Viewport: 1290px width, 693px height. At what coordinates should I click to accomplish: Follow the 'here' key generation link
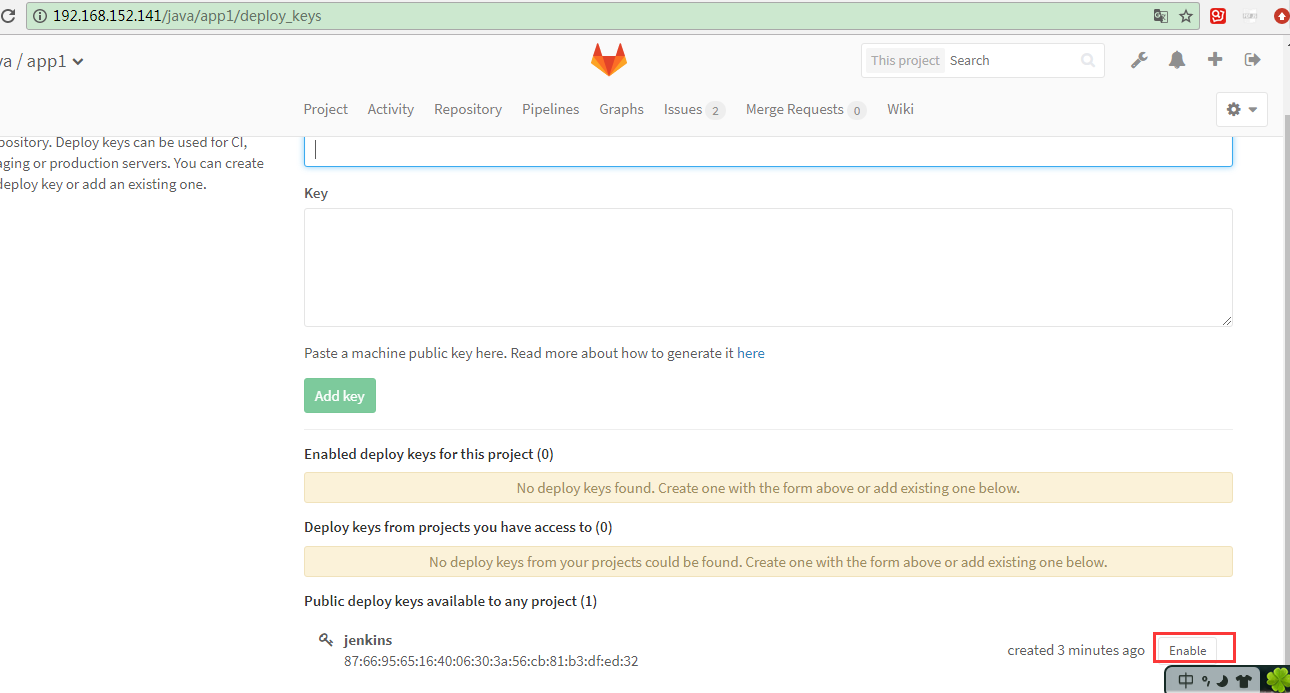[751, 353]
